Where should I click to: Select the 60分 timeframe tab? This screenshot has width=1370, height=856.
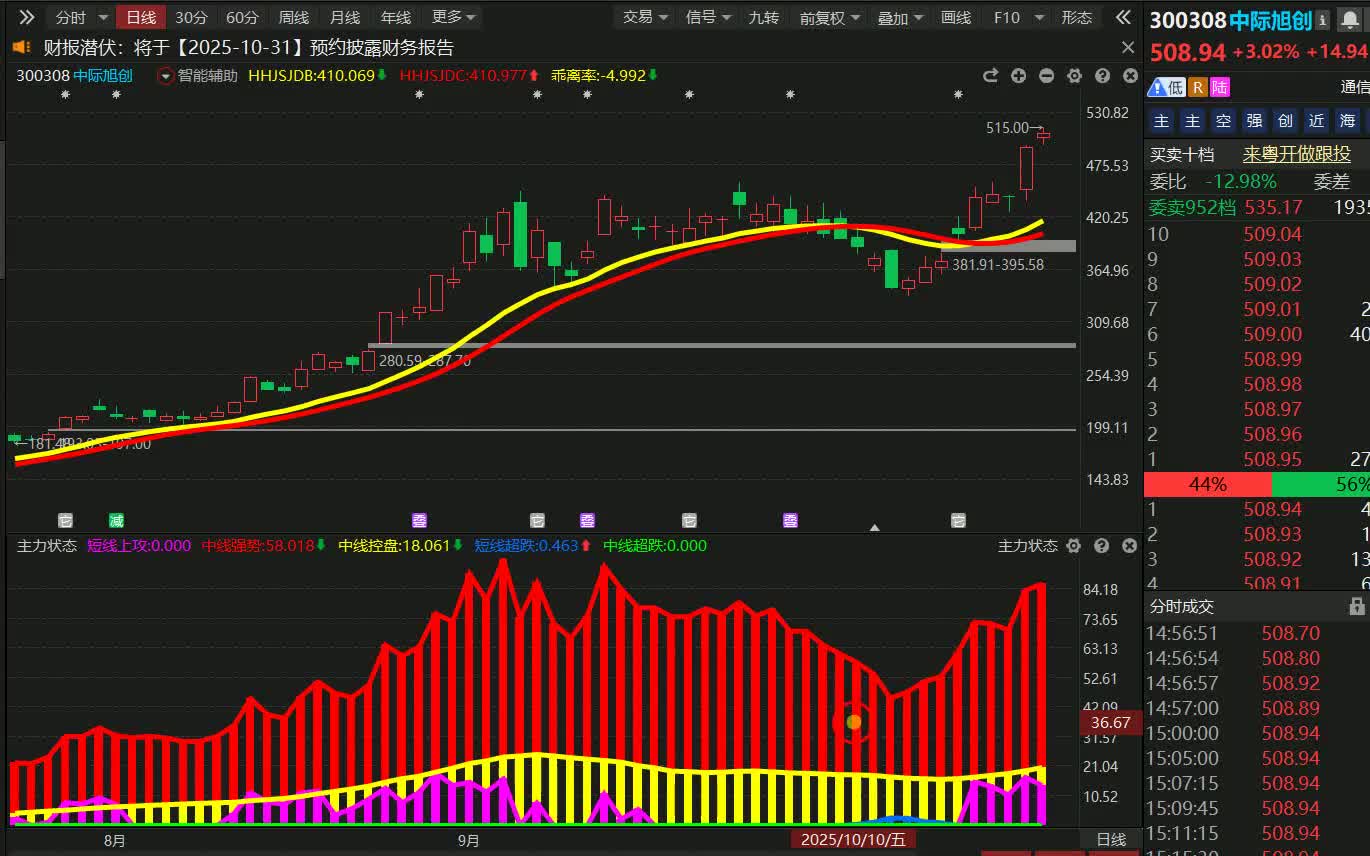pos(242,17)
